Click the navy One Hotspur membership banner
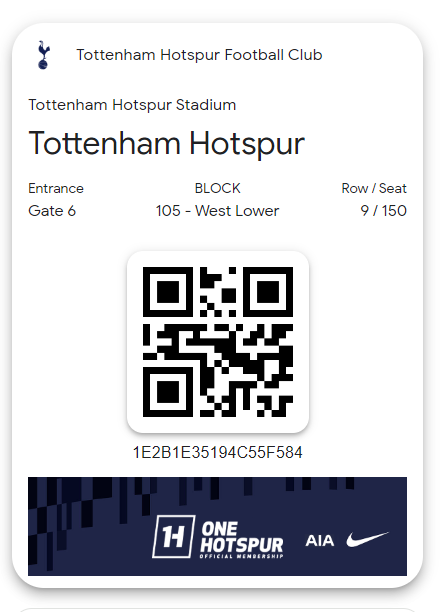 217,526
